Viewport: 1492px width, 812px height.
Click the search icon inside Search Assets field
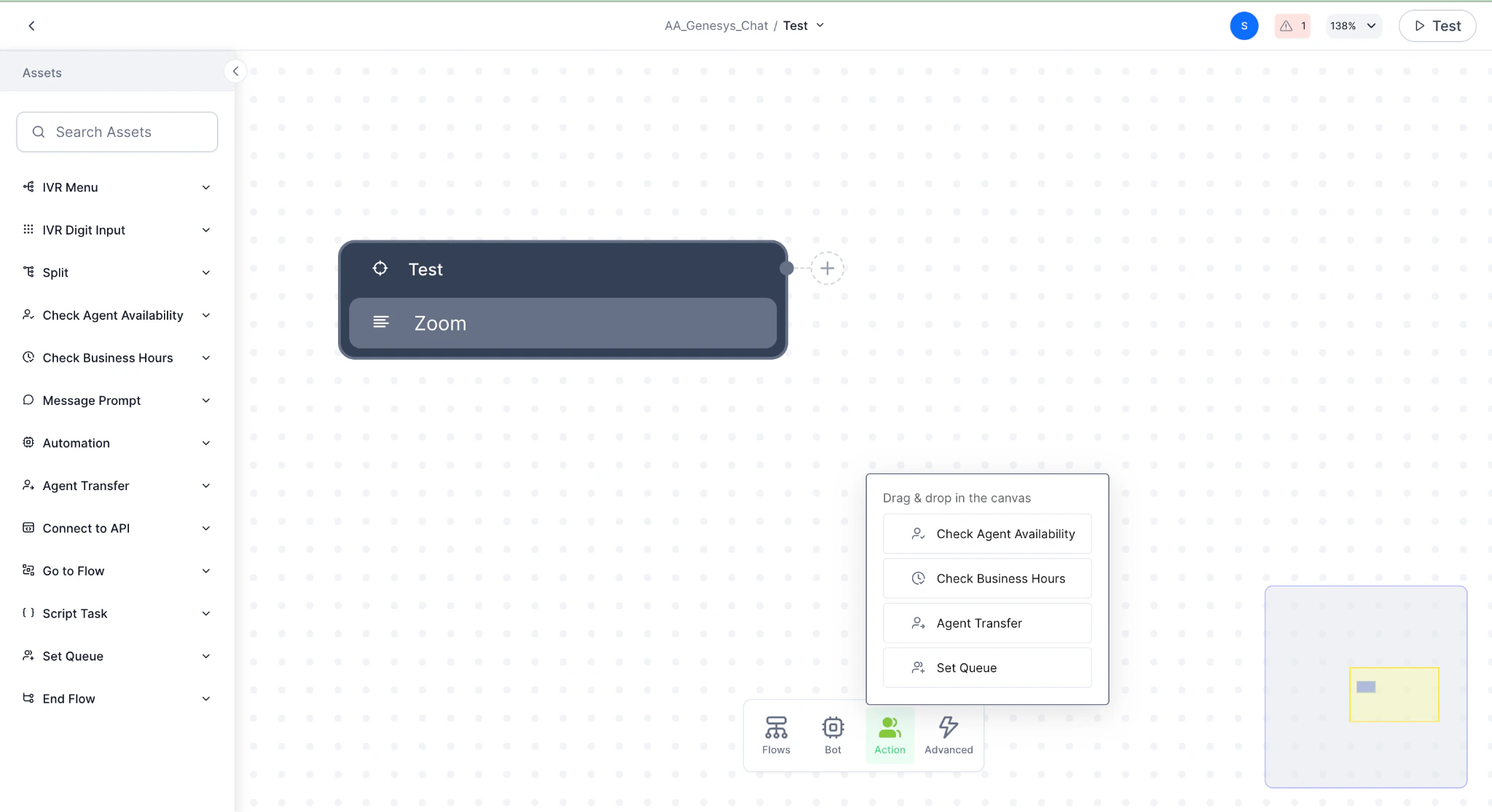coord(39,132)
